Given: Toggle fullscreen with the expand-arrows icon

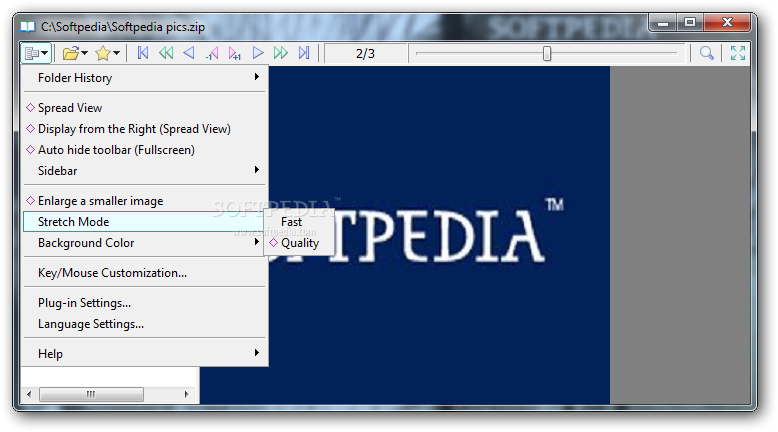Looking at the screenshot, I should click(737, 53).
